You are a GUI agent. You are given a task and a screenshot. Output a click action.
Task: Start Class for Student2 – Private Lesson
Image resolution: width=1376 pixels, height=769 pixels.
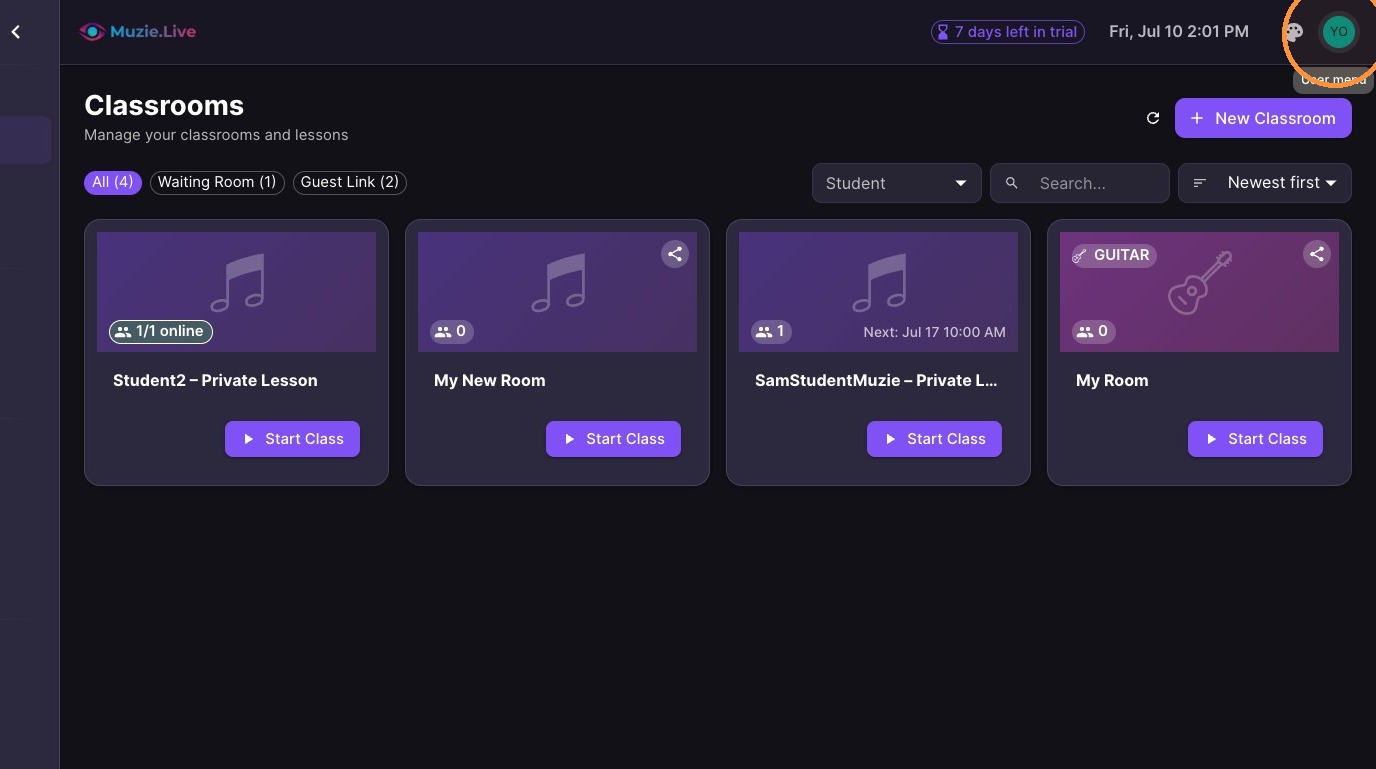(x=292, y=439)
